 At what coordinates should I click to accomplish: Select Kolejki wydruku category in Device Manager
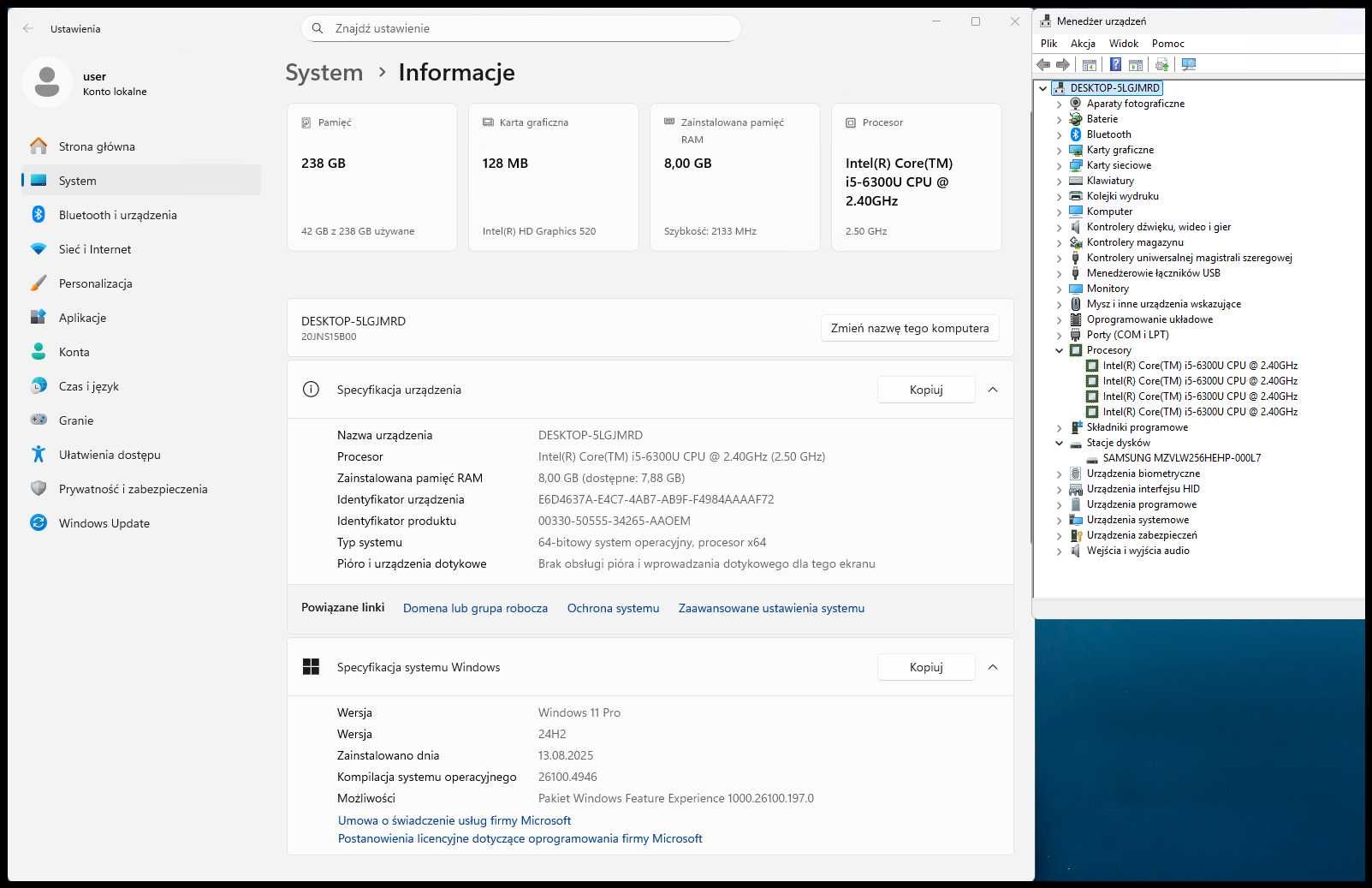(x=1122, y=196)
